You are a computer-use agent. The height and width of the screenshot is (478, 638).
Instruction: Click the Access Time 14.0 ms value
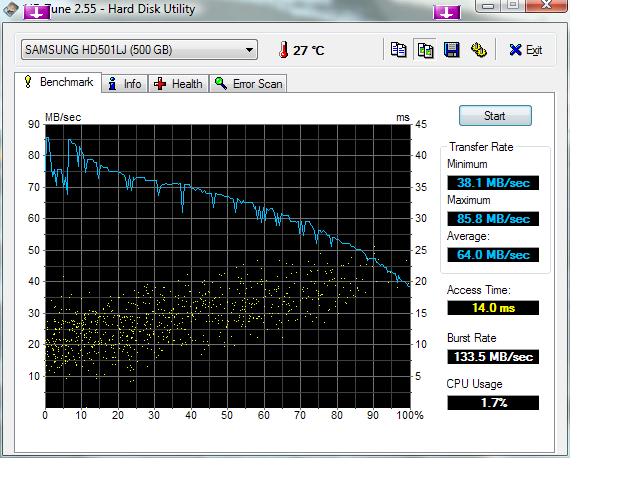(x=493, y=308)
